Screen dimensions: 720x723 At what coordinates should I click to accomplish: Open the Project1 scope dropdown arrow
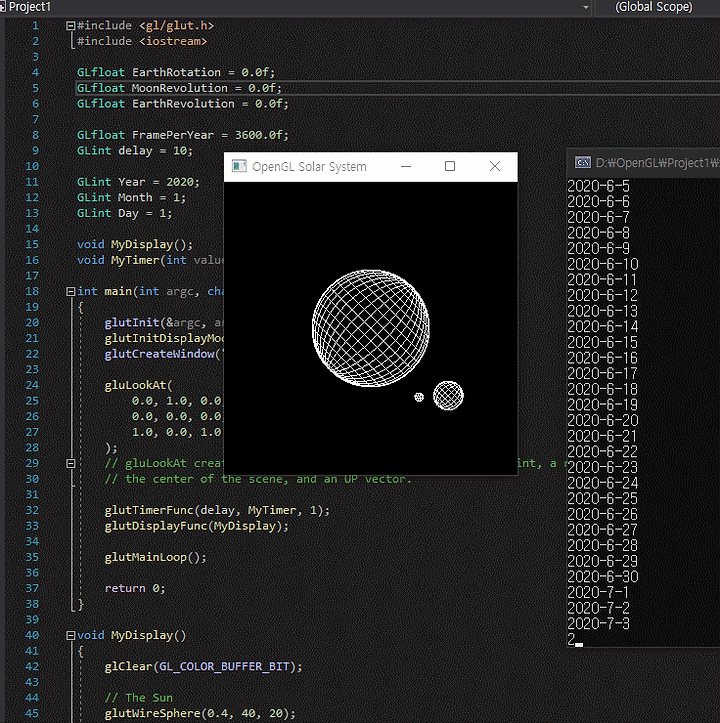[x=586, y=7]
